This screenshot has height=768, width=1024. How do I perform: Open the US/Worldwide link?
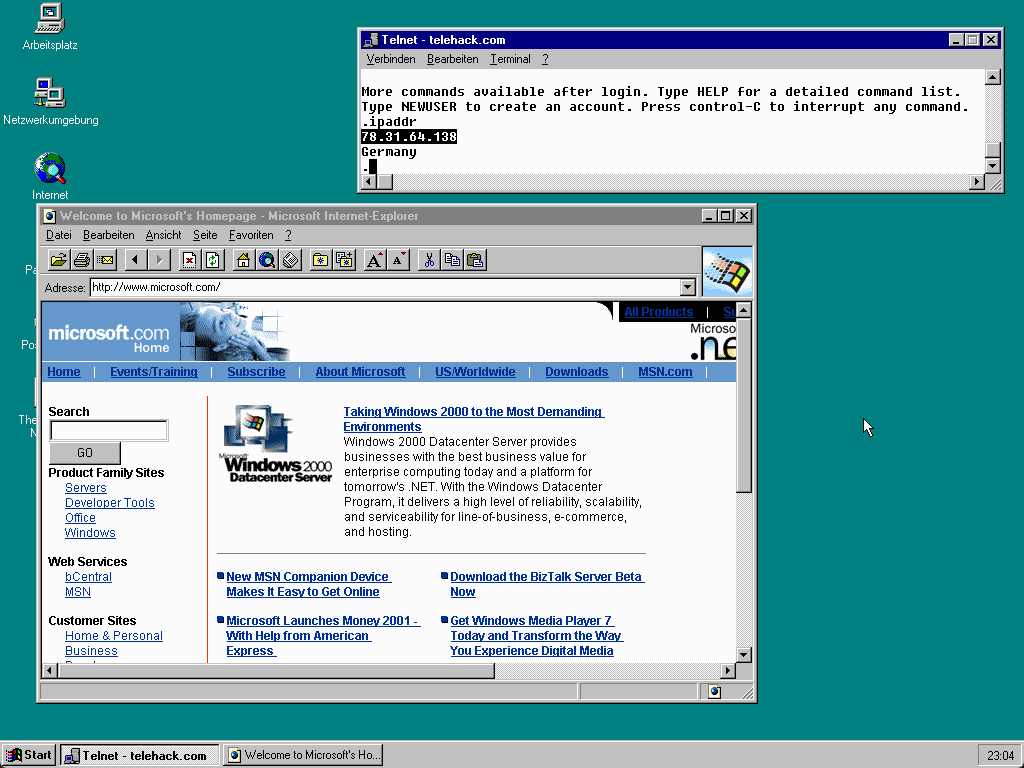pyautogui.click(x=475, y=372)
